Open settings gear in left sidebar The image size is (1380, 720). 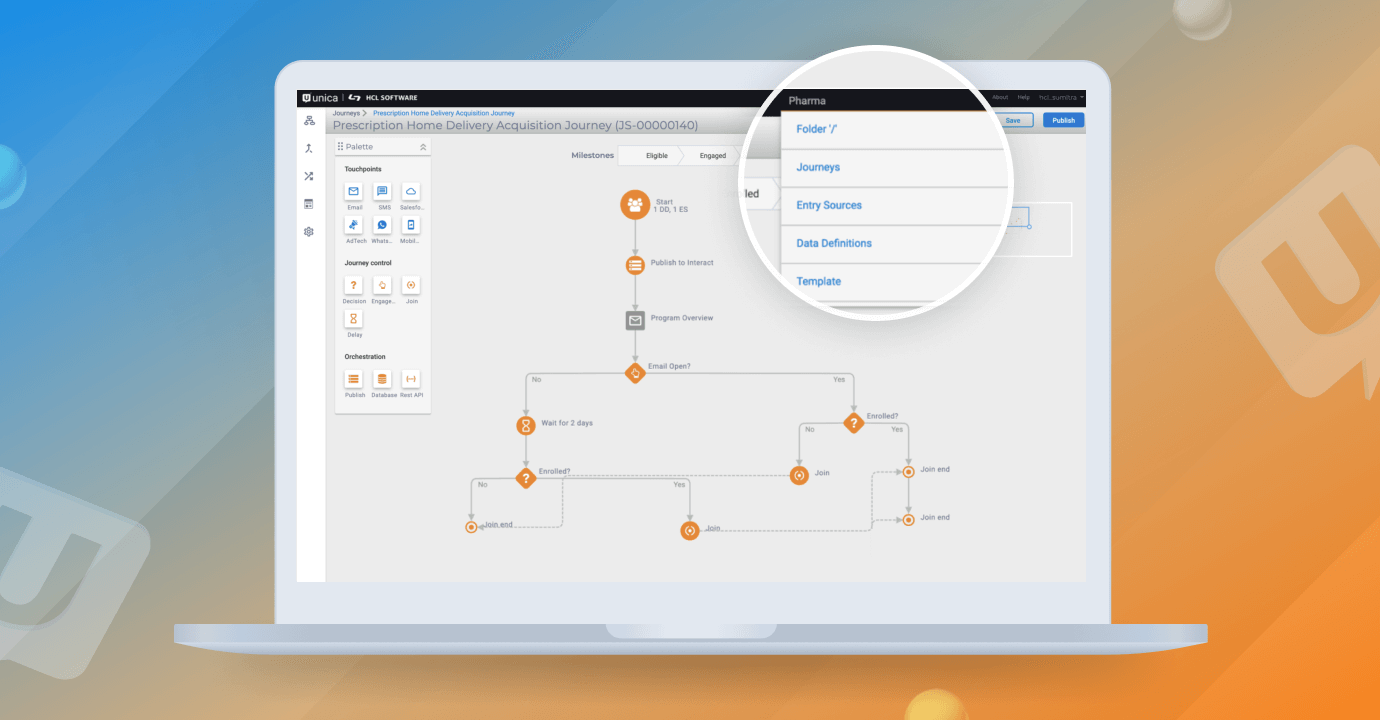click(309, 232)
